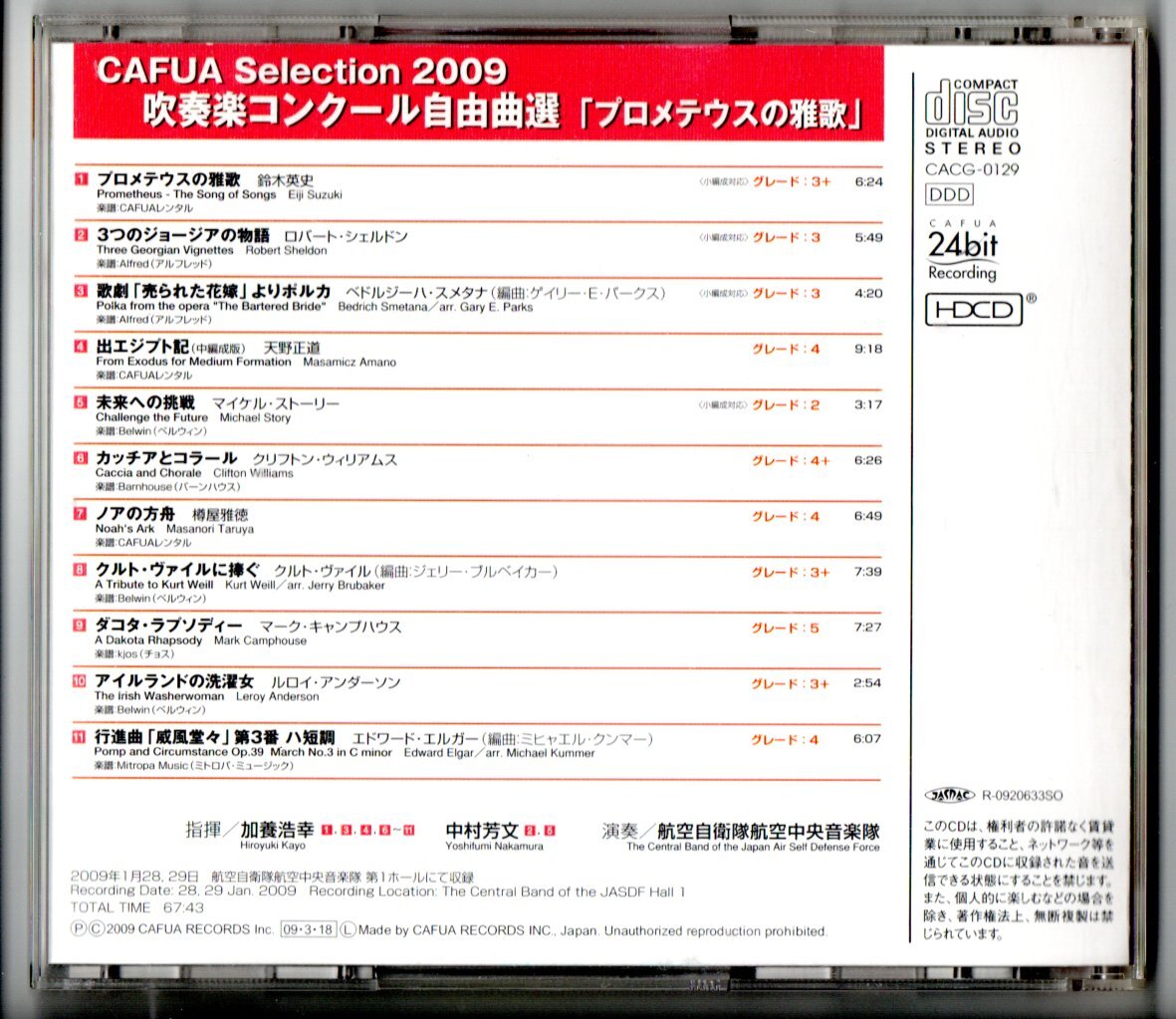Click the JASRAC oval logo
1176x1019 pixels.
tap(949, 796)
